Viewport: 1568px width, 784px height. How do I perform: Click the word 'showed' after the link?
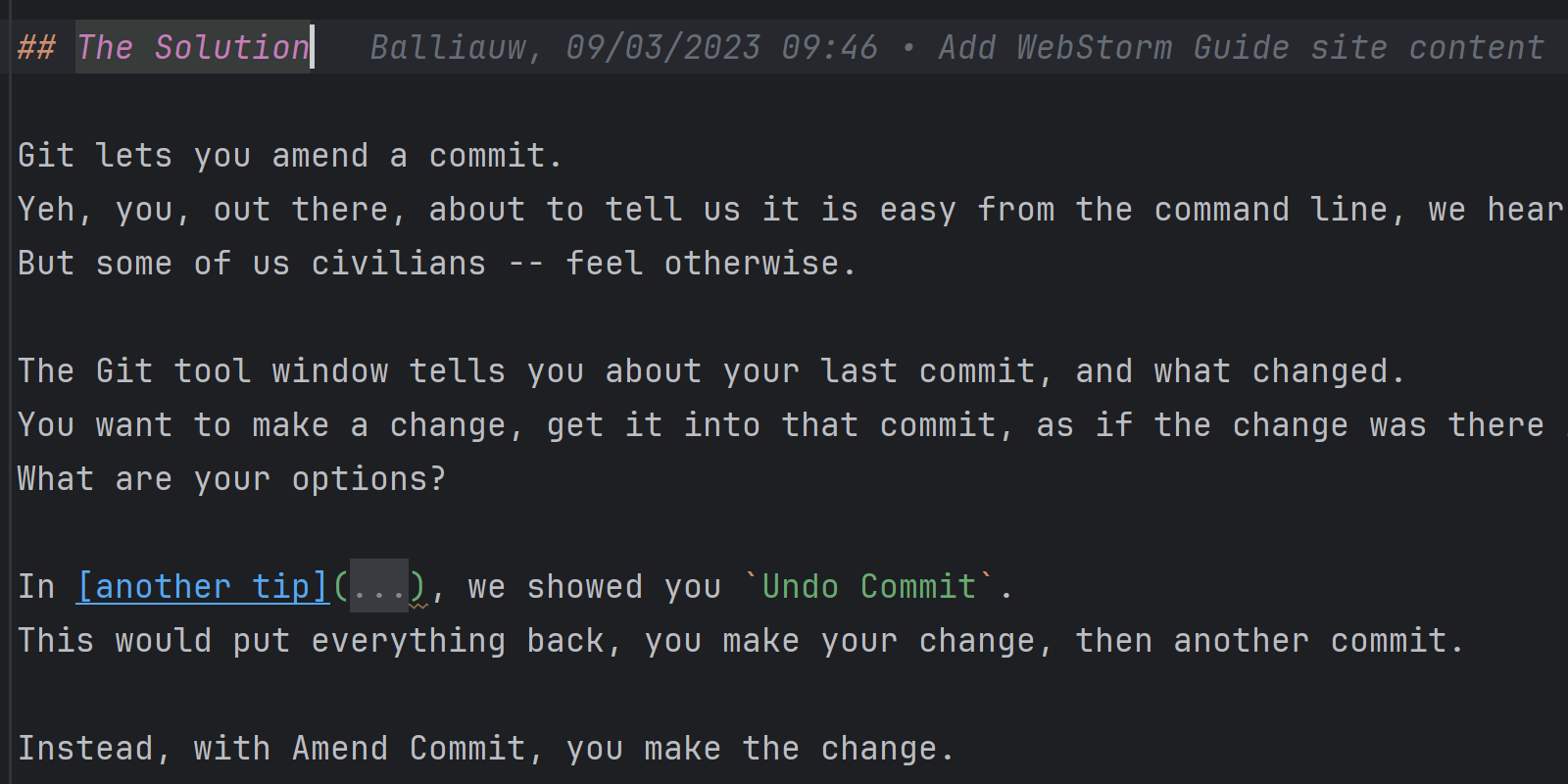click(585, 586)
